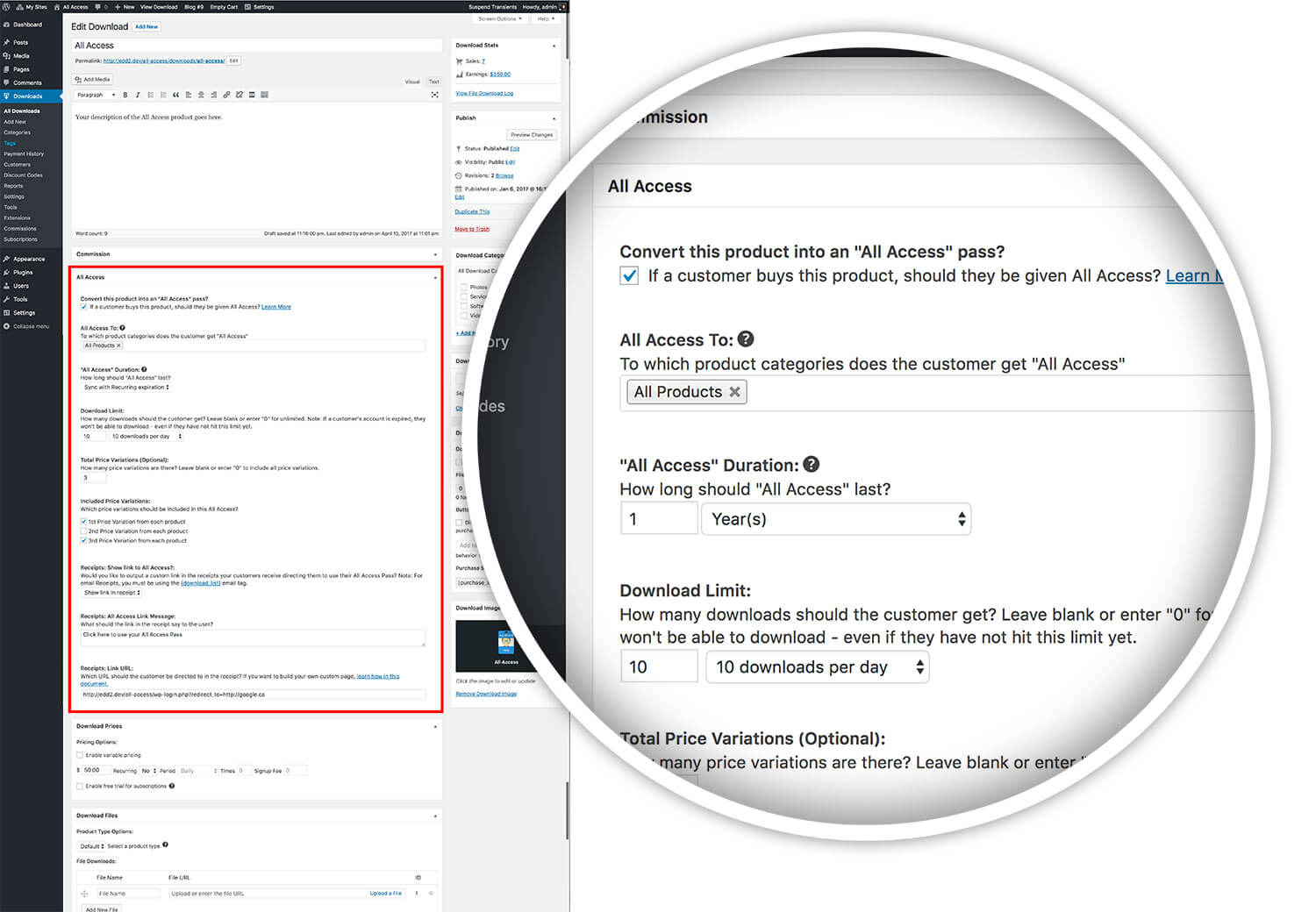
Task: Switch the editor to the Visual tab
Action: [412, 82]
